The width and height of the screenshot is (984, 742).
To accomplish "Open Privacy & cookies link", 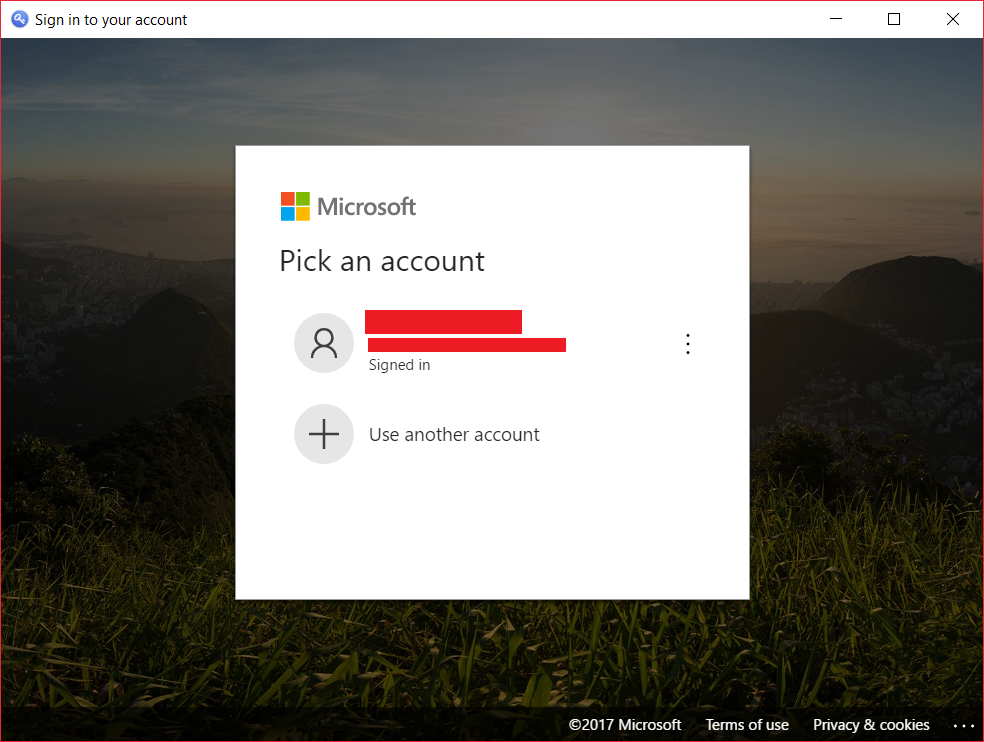I will 871,724.
